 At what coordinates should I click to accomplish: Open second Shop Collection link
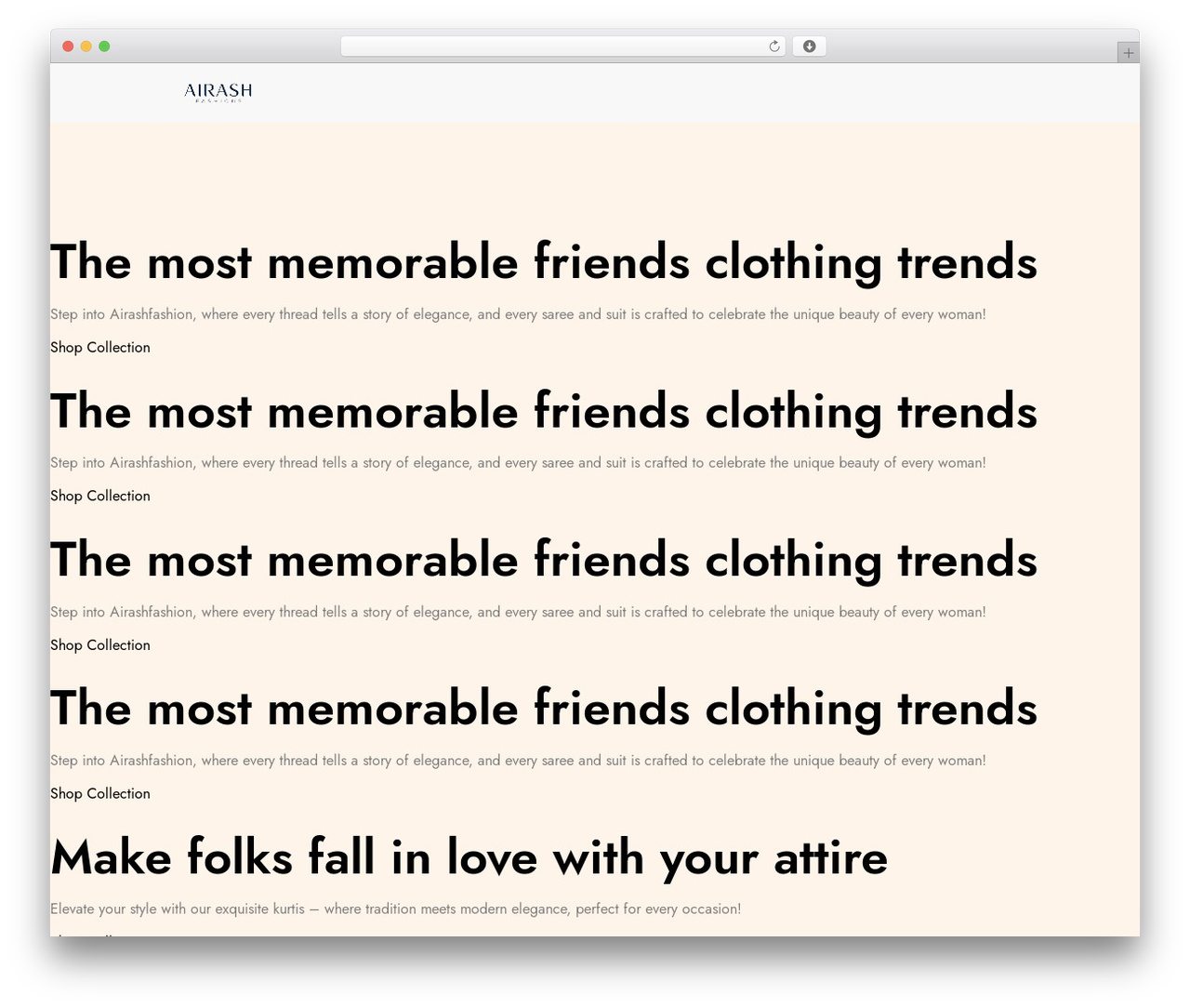pos(100,496)
